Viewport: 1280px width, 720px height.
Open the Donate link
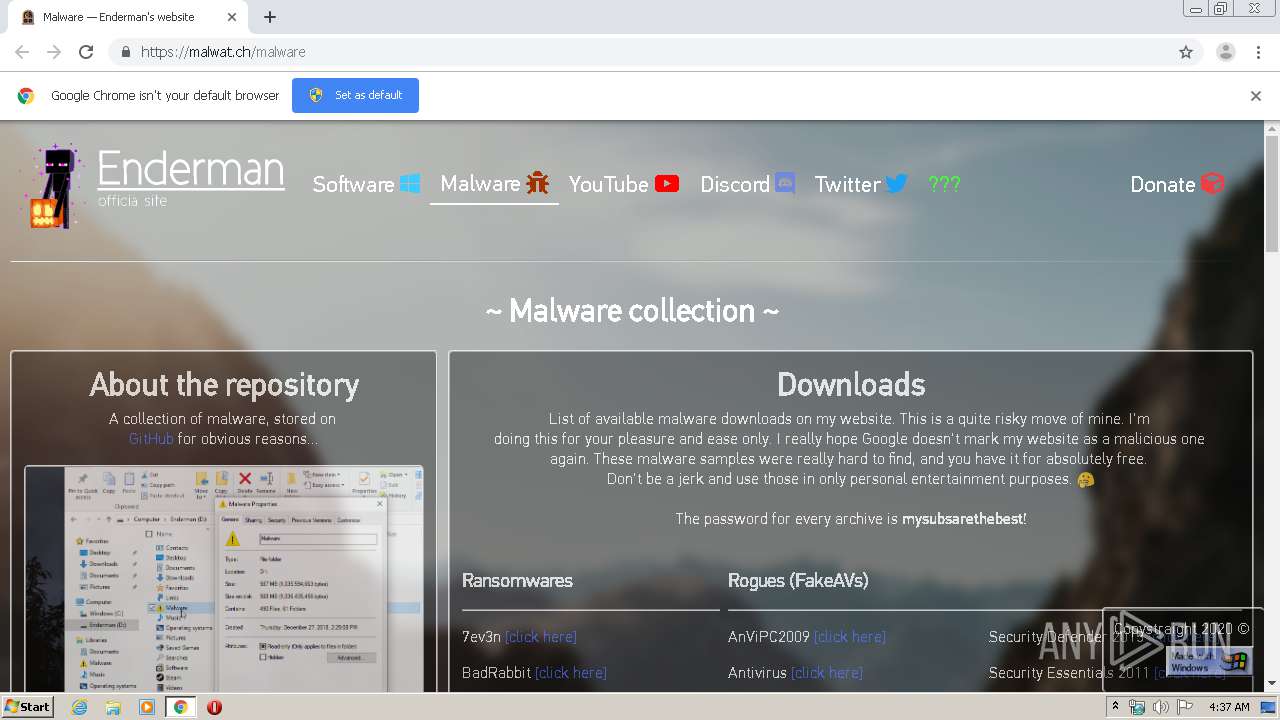coord(1177,184)
